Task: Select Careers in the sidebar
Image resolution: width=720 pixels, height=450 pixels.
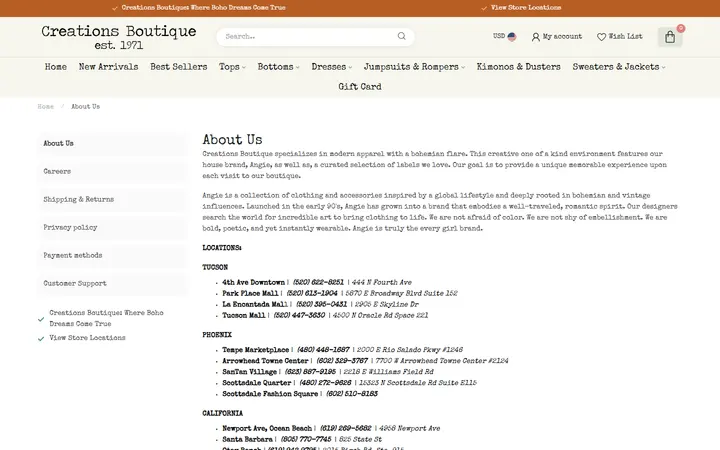Action: pos(112,171)
